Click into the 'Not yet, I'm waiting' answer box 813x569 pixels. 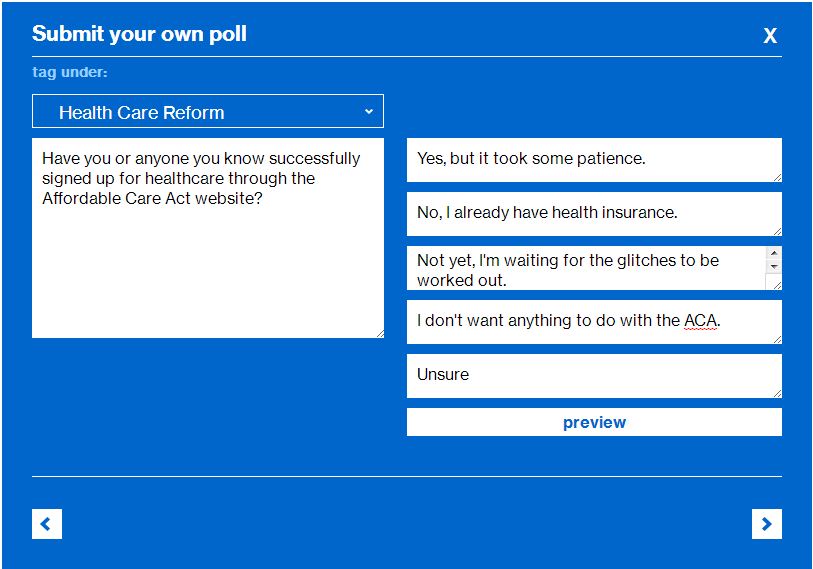pos(586,268)
